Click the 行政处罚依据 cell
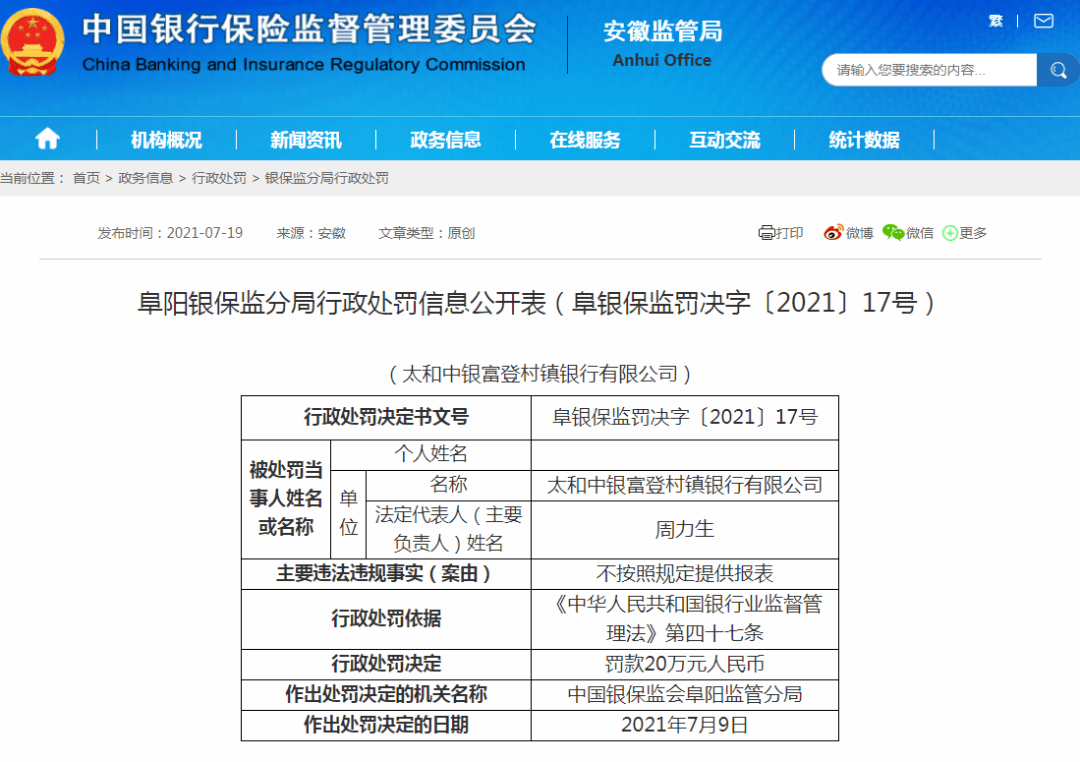The image size is (1080, 762). tap(386, 619)
